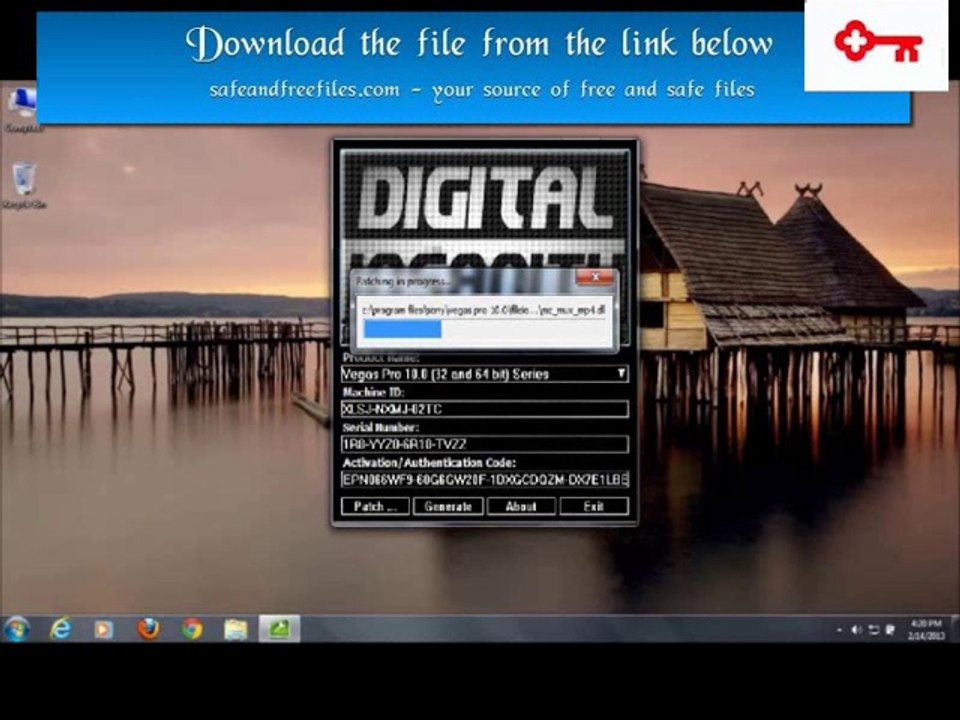Click the Exit button in keygen
This screenshot has height=720, width=960.
[593, 506]
